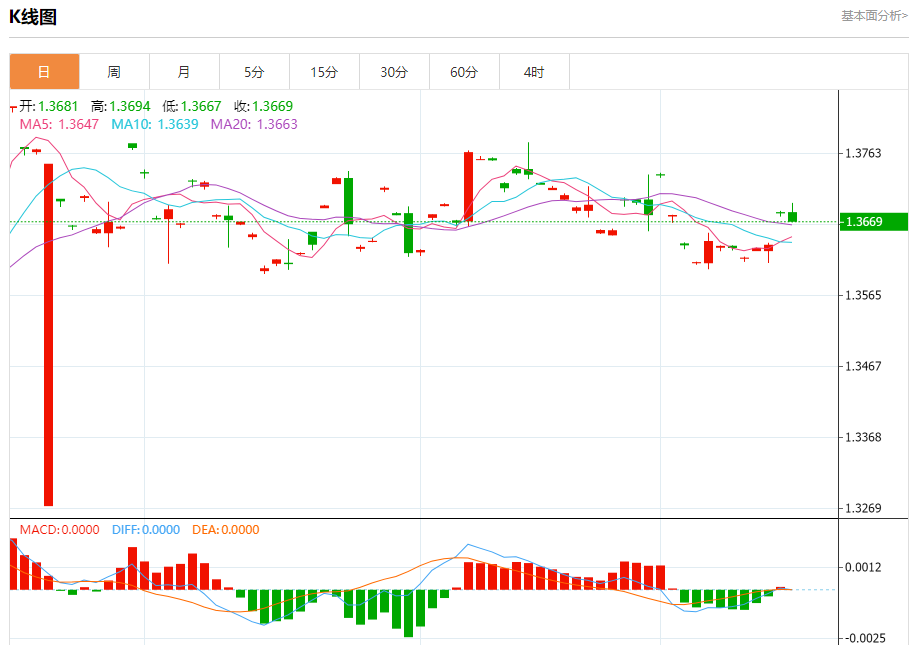Screen dimensions: 914x645
Task: Open the 基本面分析 link
Action: 874,16
